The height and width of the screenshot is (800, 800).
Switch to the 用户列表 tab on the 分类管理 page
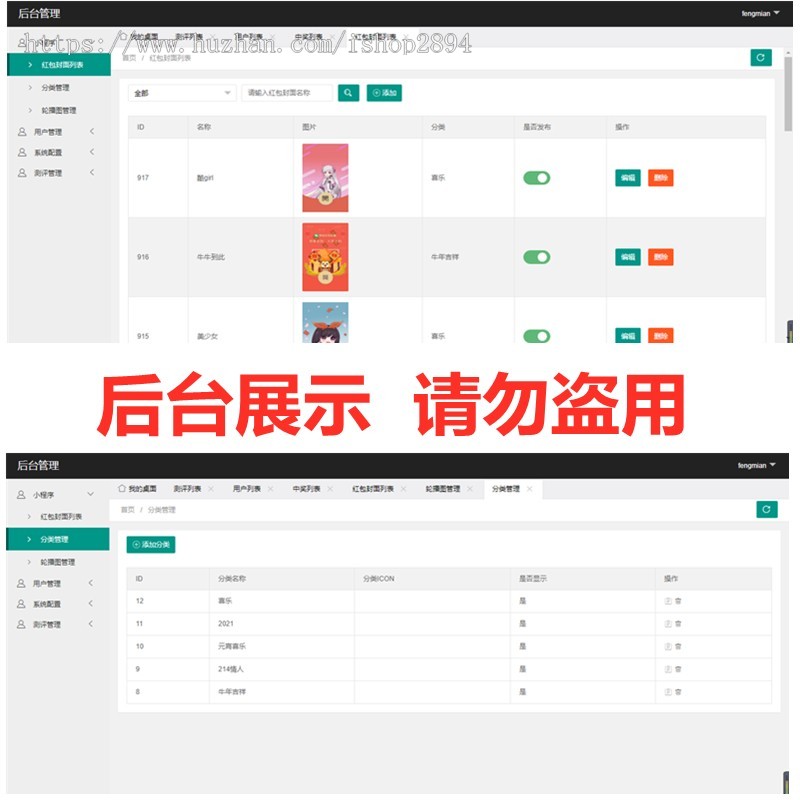247,489
